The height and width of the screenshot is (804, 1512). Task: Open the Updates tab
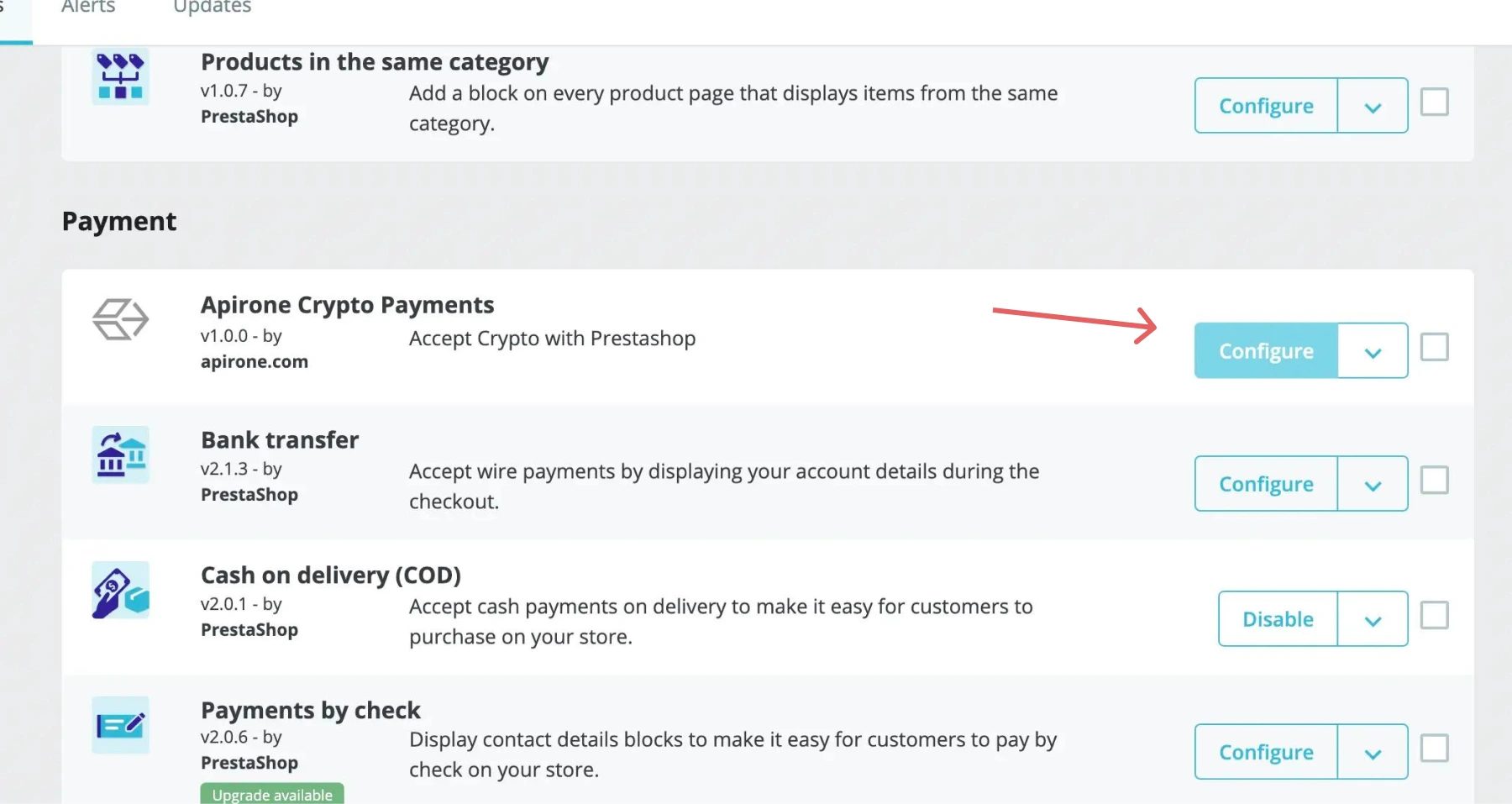pyautogui.click(x=212, y=7)
